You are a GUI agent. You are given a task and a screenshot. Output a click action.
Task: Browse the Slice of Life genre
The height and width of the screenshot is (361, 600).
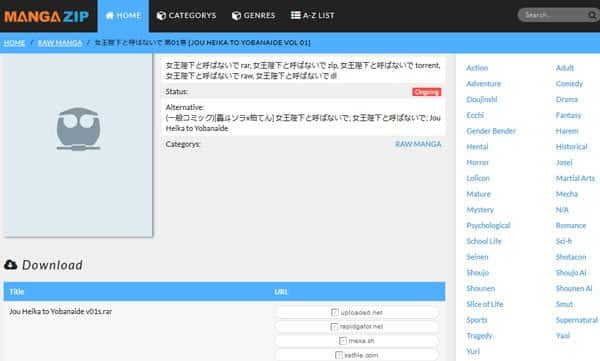tap(484, 304)
